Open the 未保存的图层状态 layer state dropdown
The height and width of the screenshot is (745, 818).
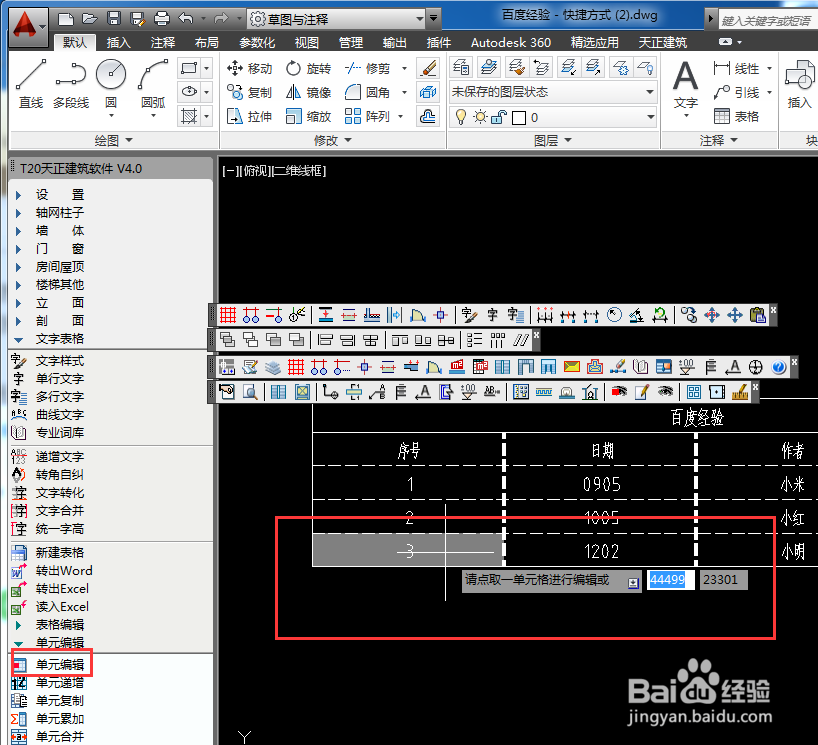(x=552, y=92)
